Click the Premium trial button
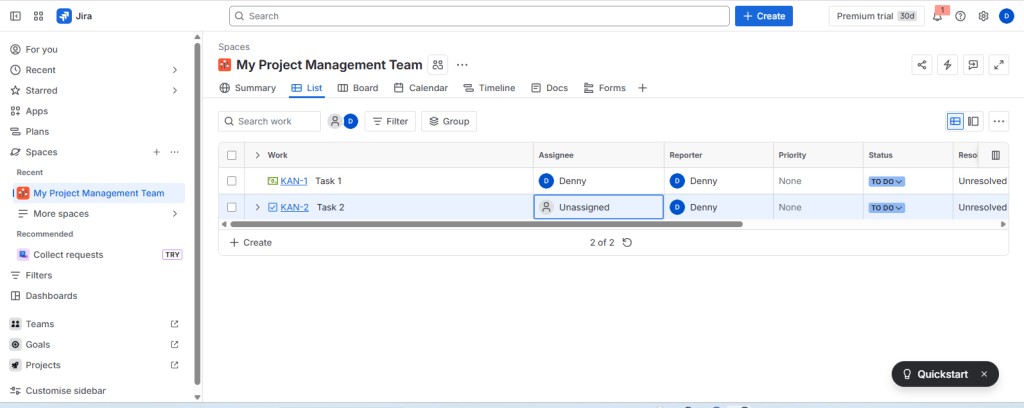 876,16
